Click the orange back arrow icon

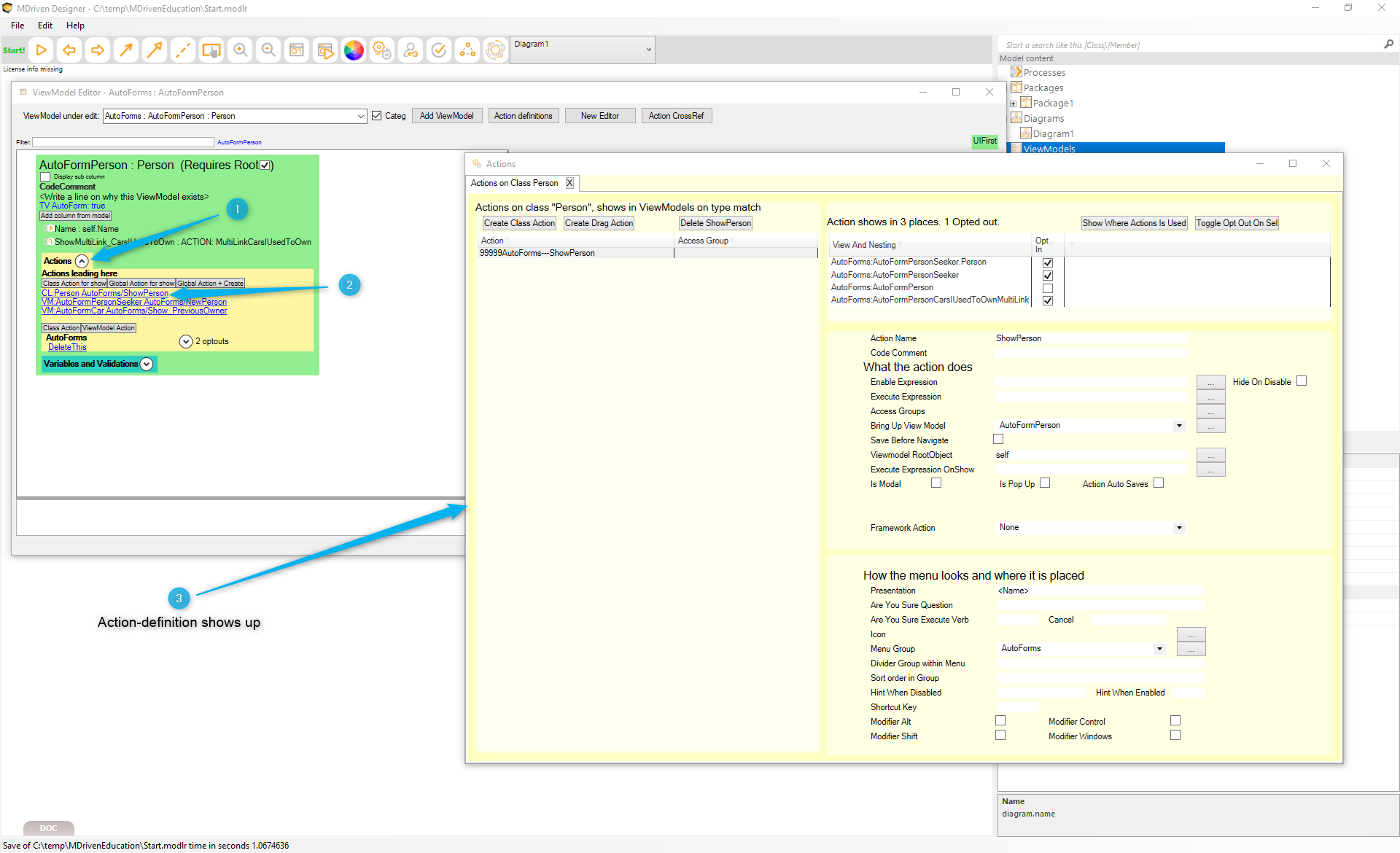69,50
